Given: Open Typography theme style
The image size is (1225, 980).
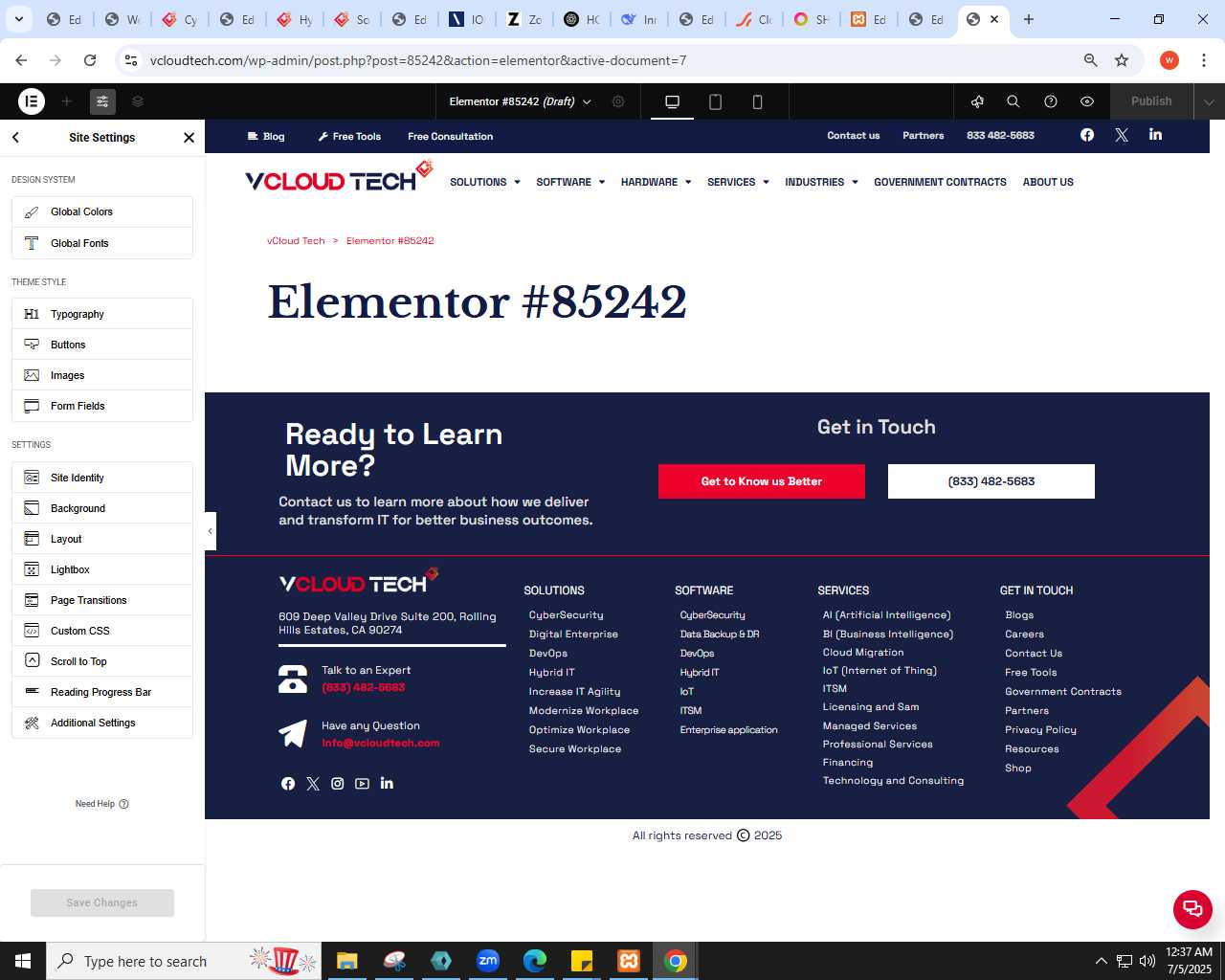Looking at the screenshot, I should click(102, 314).
